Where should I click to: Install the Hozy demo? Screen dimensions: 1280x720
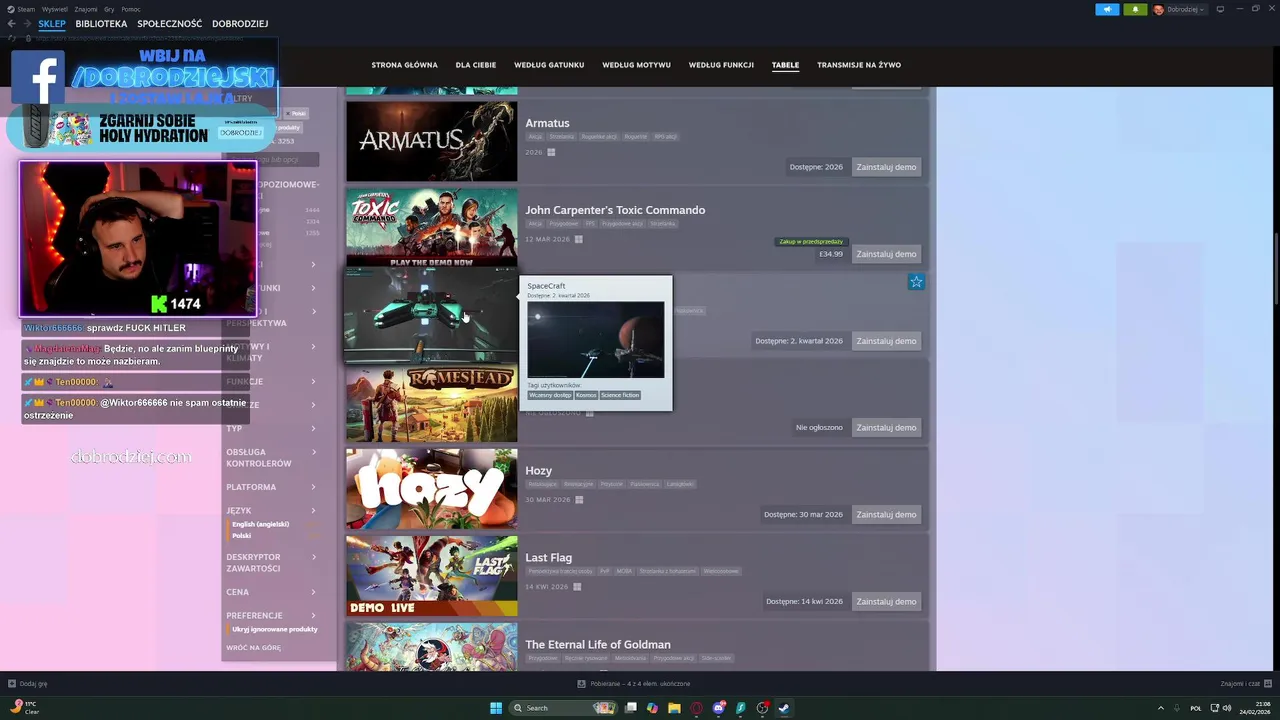(x=886, y=514)
